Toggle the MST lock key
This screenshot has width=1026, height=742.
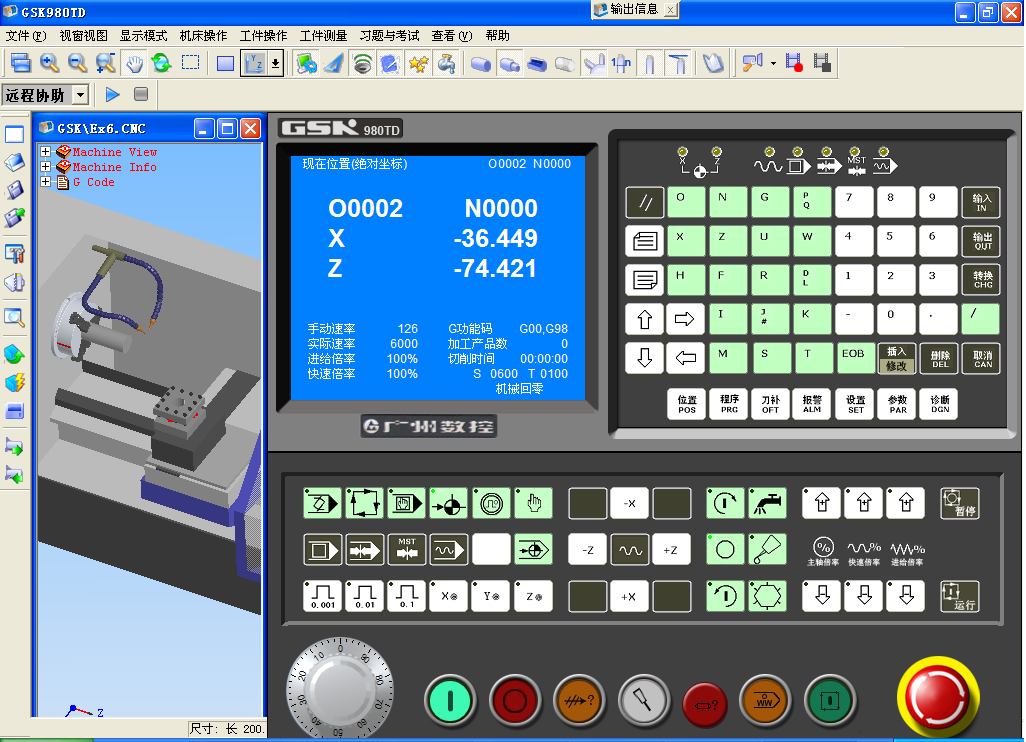(x=407, y=549)
